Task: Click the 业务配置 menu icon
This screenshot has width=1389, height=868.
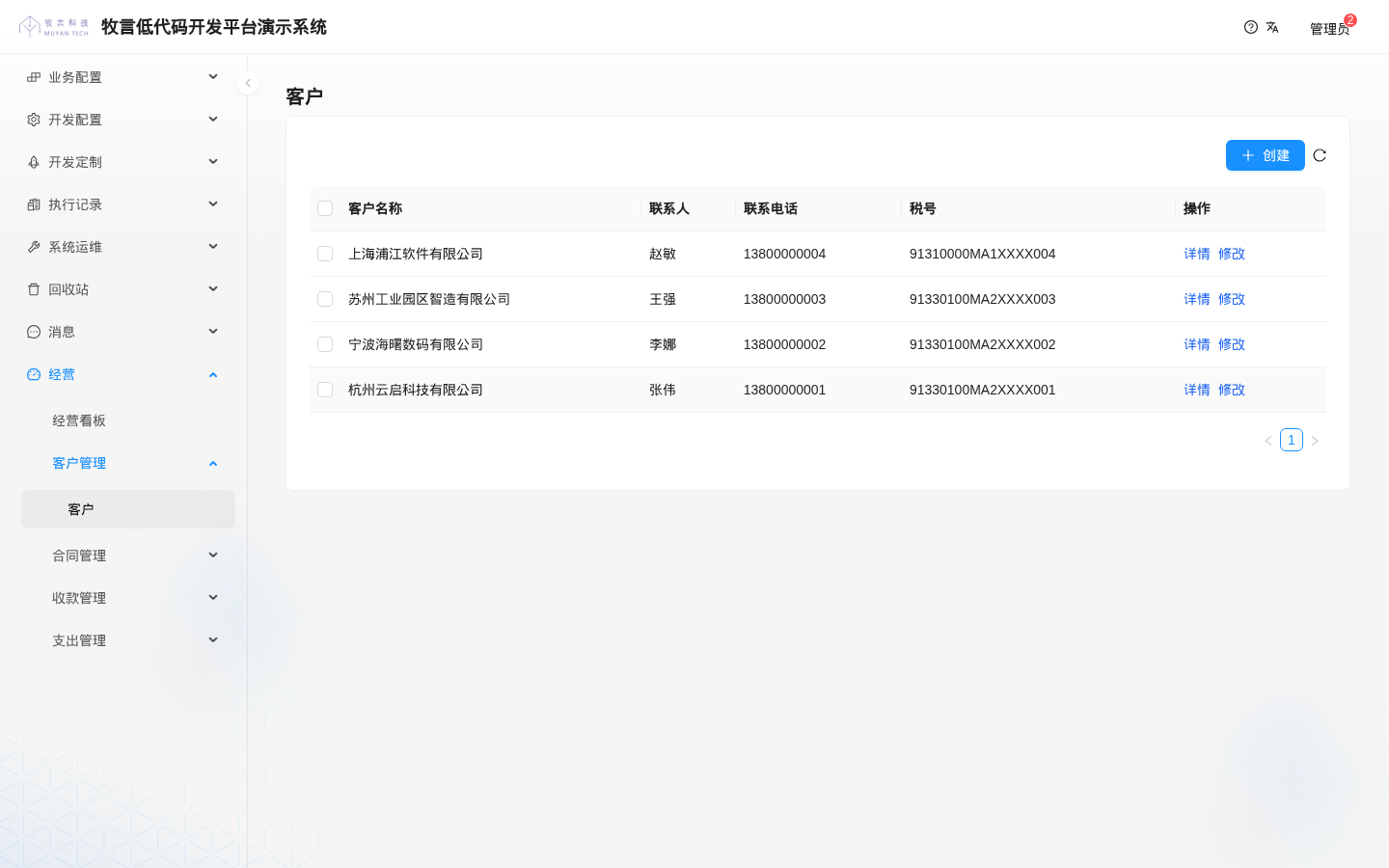Action: coord(34,77)
